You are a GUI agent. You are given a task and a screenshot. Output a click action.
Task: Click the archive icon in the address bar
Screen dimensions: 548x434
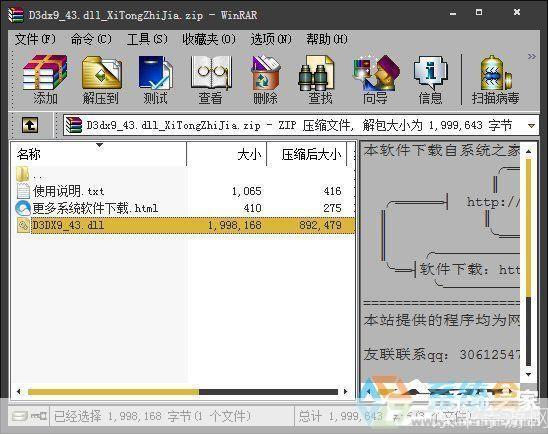pyautogui.click(x=73, y=125)
